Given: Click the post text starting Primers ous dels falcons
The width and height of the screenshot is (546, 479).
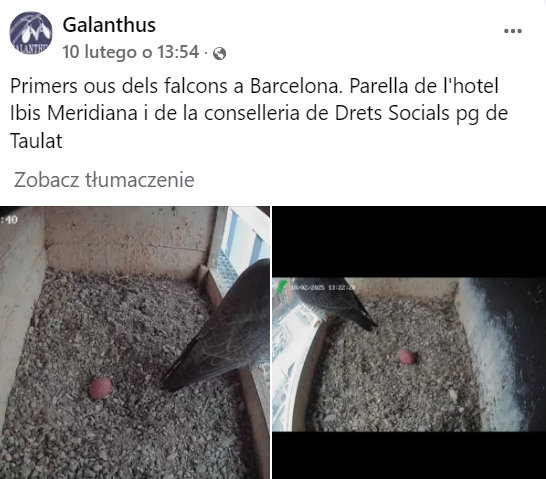Looking at the screenshot, I should (259, 113).
